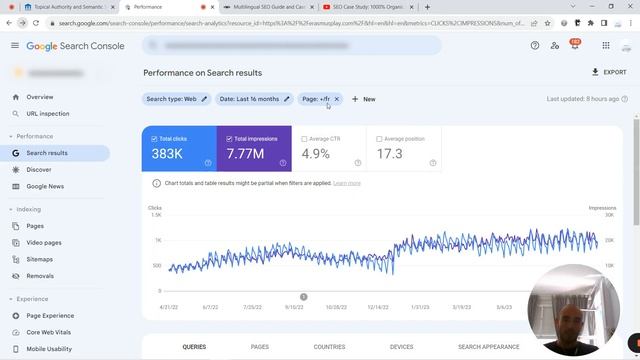Open the Total impressions help icon

[x=283, y=163]
